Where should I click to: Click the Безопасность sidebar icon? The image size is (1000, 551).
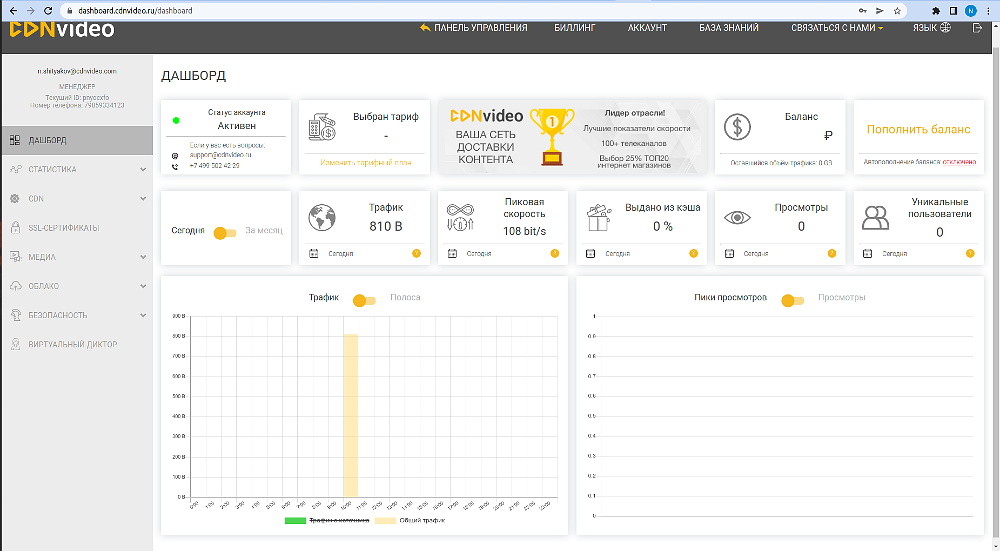16,315
